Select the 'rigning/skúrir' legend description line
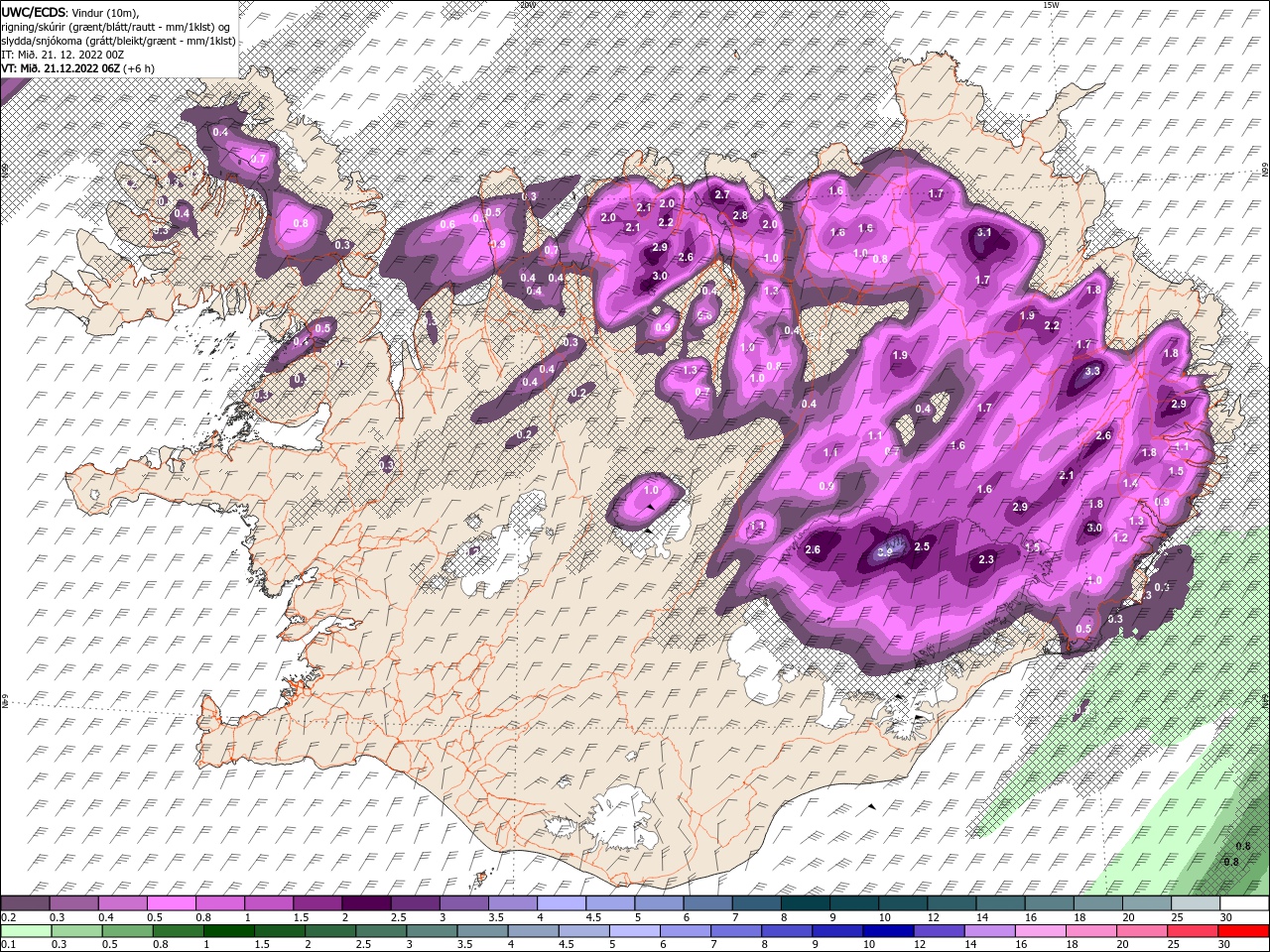This screenshot has height=952, width=1270. pos(116,27)
